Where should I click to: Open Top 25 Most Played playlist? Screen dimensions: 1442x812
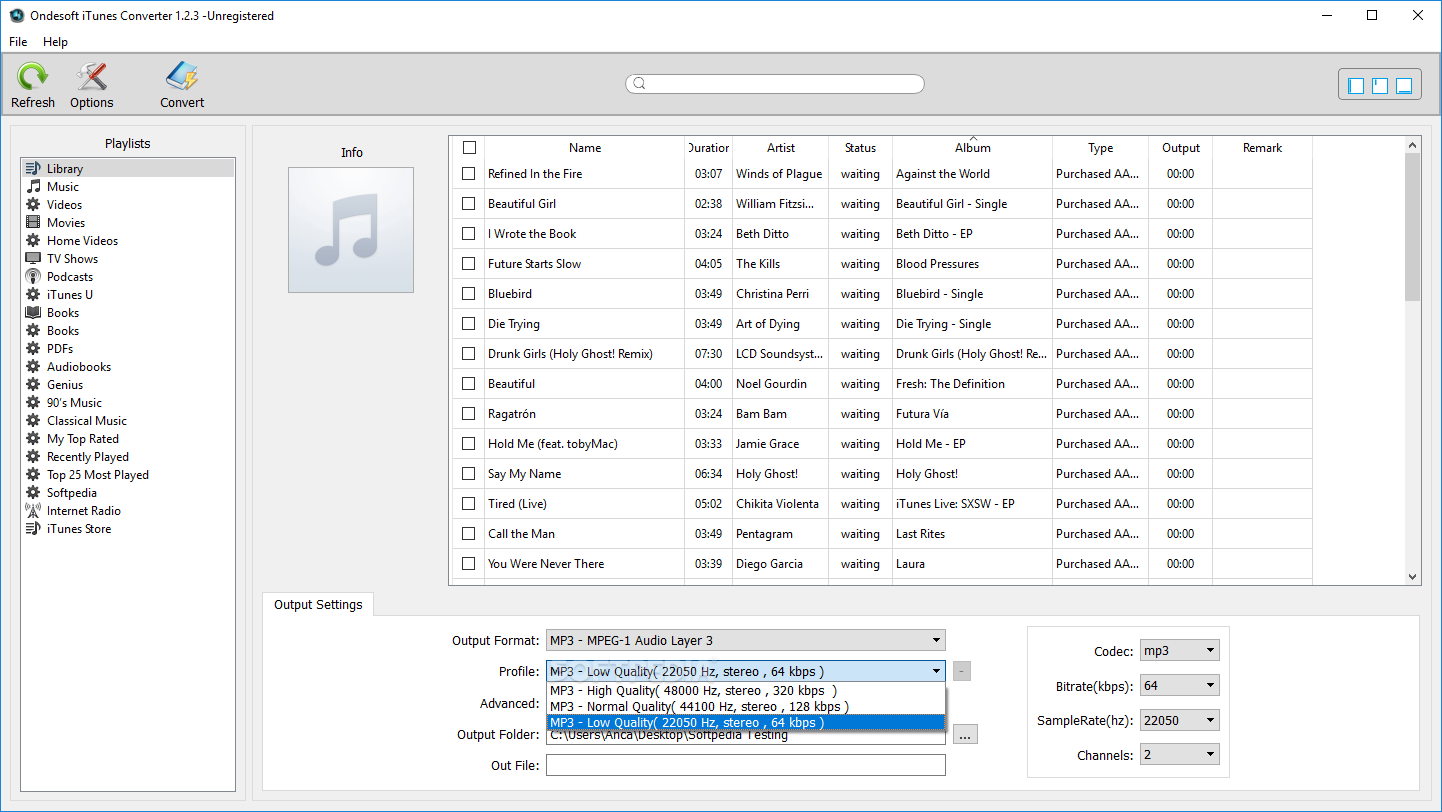128,475
